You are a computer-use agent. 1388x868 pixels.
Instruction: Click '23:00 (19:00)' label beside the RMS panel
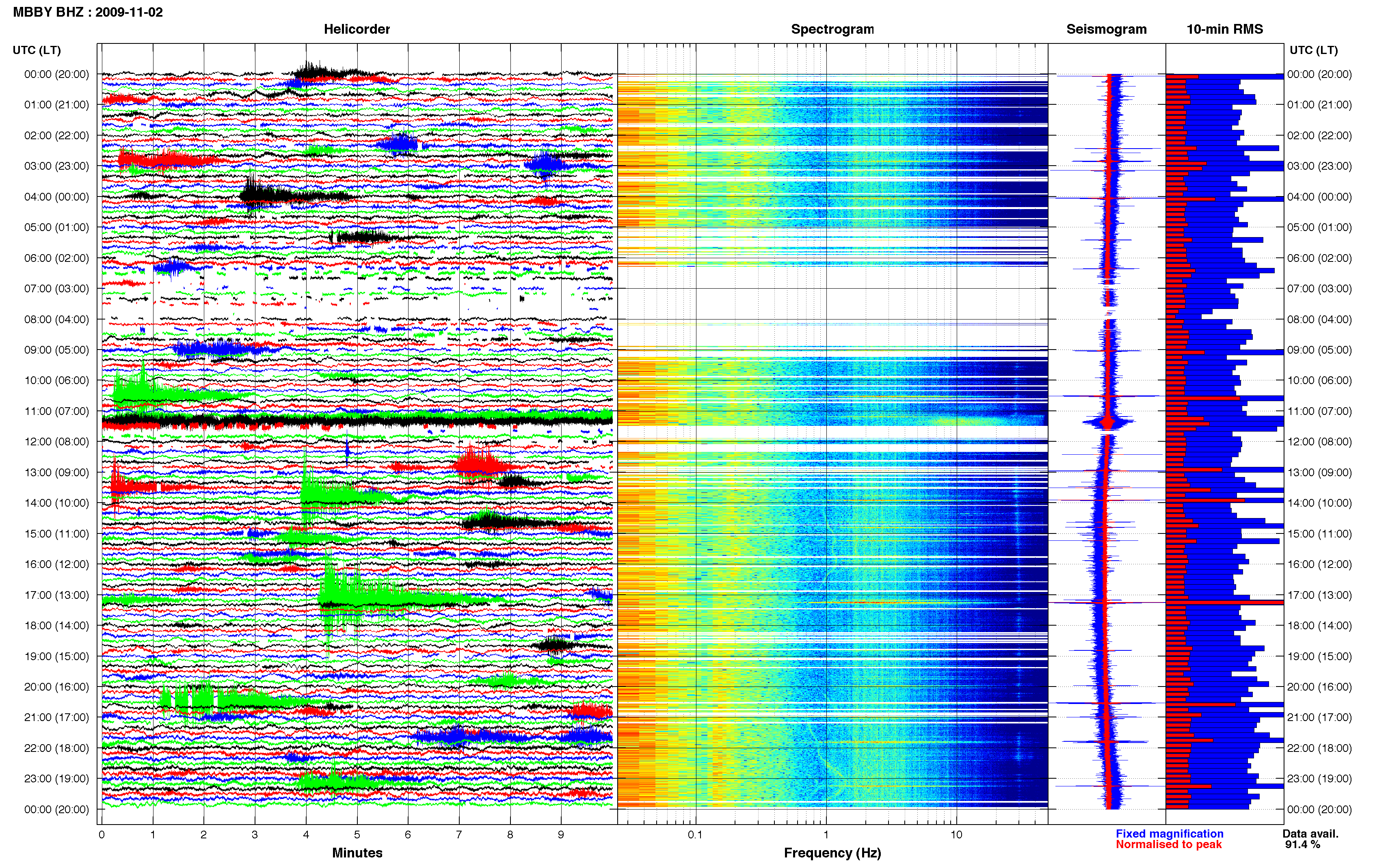click(x=1319, y=779)
